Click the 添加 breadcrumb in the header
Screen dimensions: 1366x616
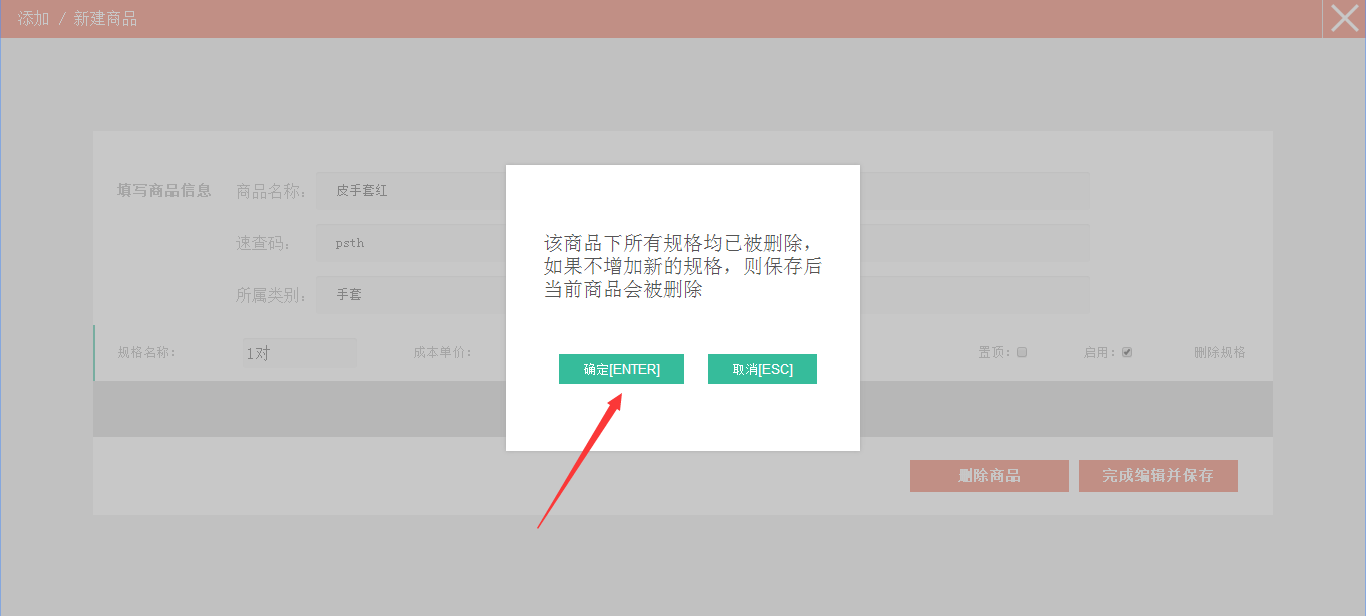(x=33, y=19)
